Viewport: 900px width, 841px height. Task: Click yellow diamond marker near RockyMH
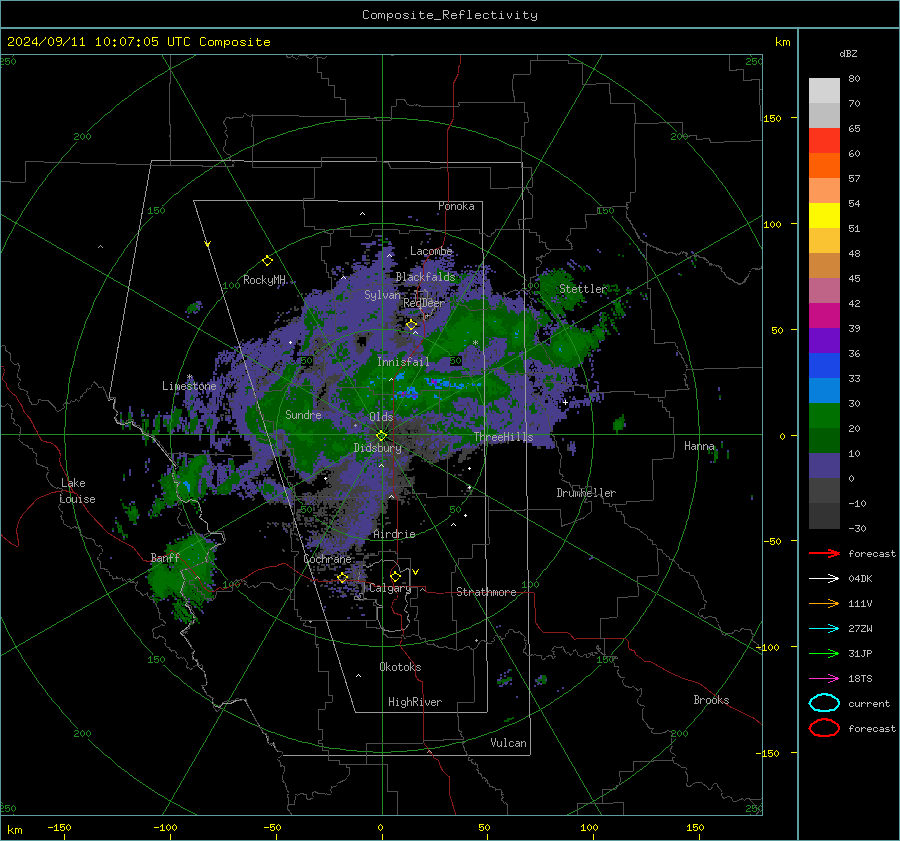[x=267, y=261]
